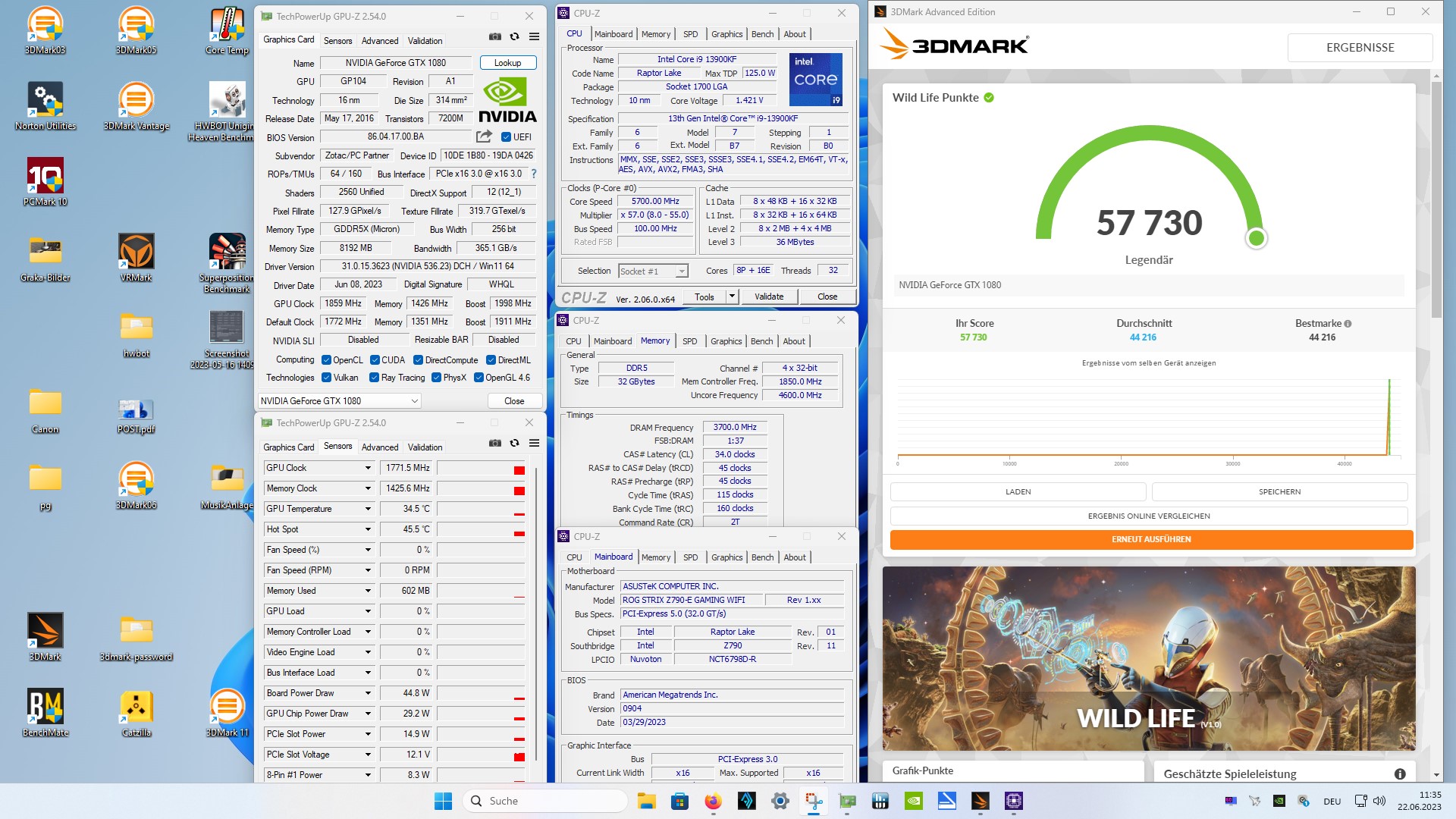This screenshot has height=819, width=1456.
Task: Click the BIOS export share icon in GPU-Z
Action: 484,136
